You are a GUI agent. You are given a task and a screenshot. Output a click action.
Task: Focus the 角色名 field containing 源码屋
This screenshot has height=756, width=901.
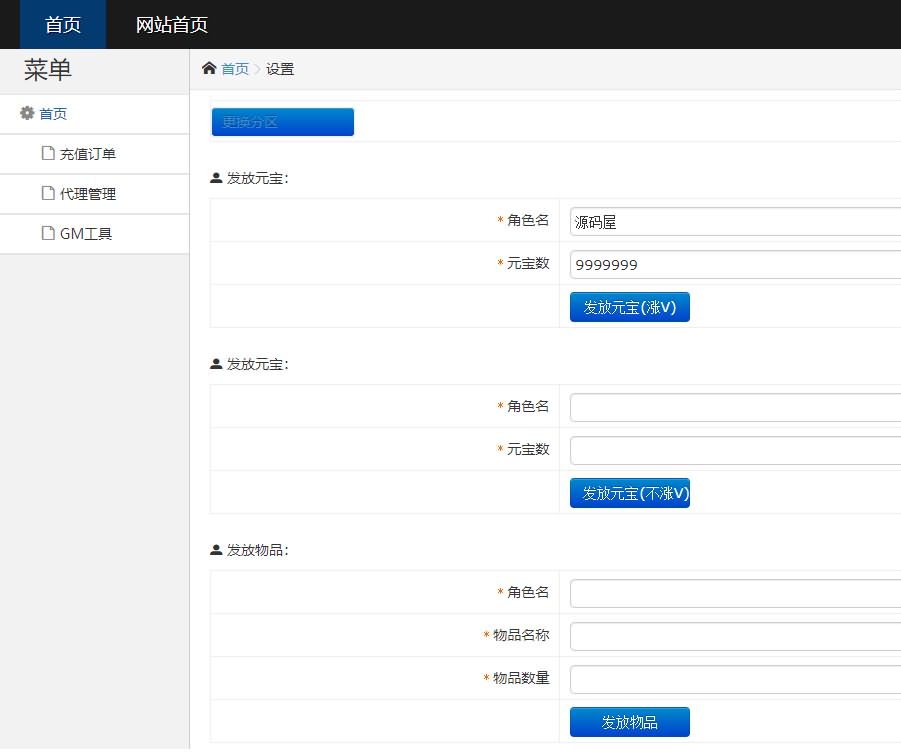[735, 222]
